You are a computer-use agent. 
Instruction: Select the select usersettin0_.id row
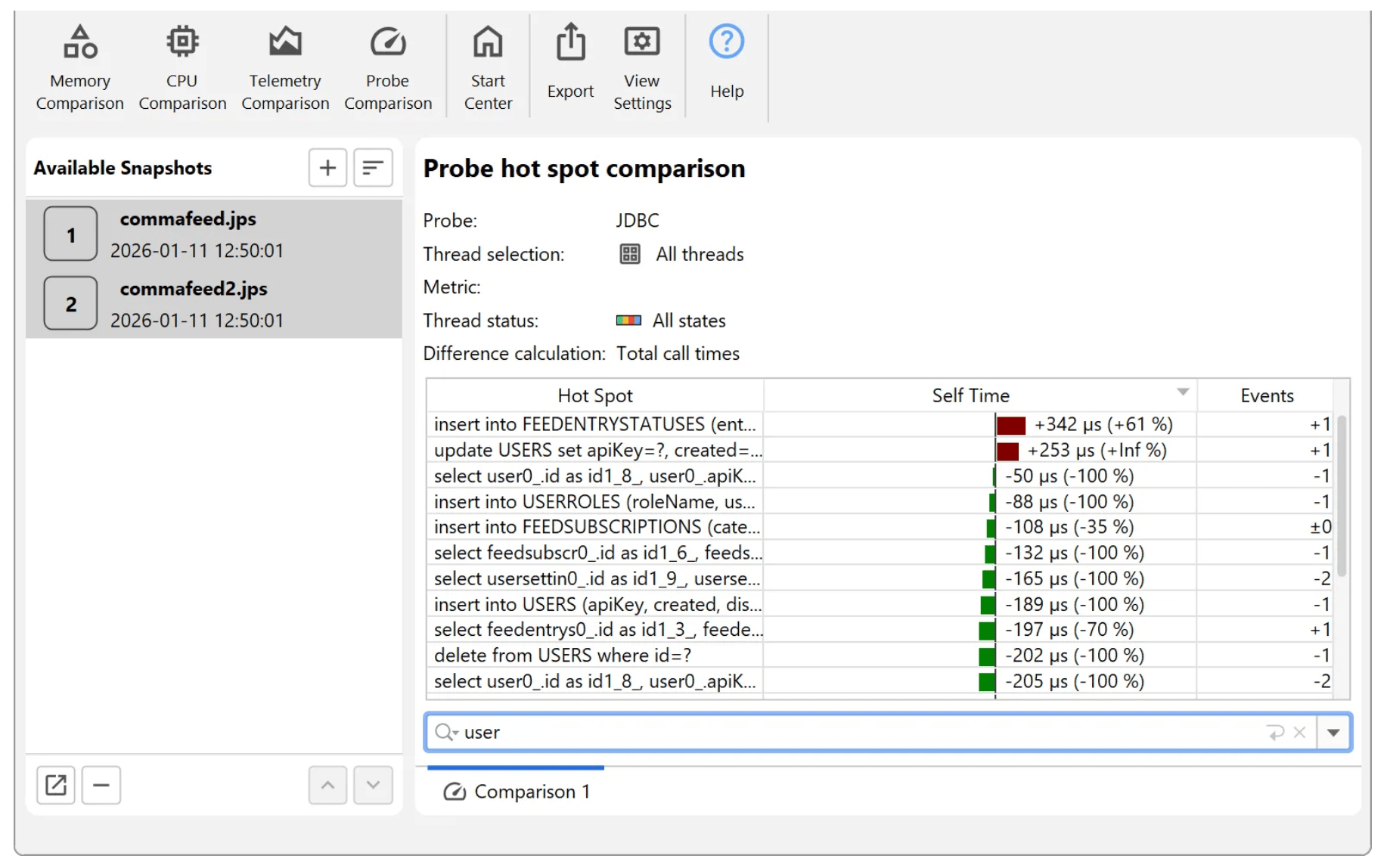point(880,578)
